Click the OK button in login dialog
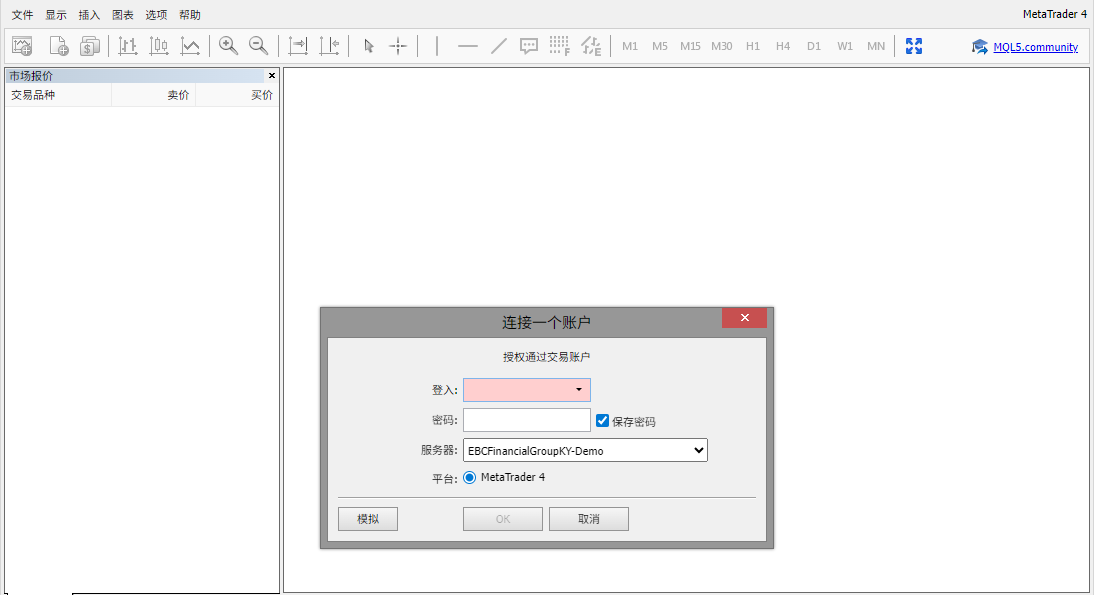Viewport: 1096px width, 595px height. point(503,519)
